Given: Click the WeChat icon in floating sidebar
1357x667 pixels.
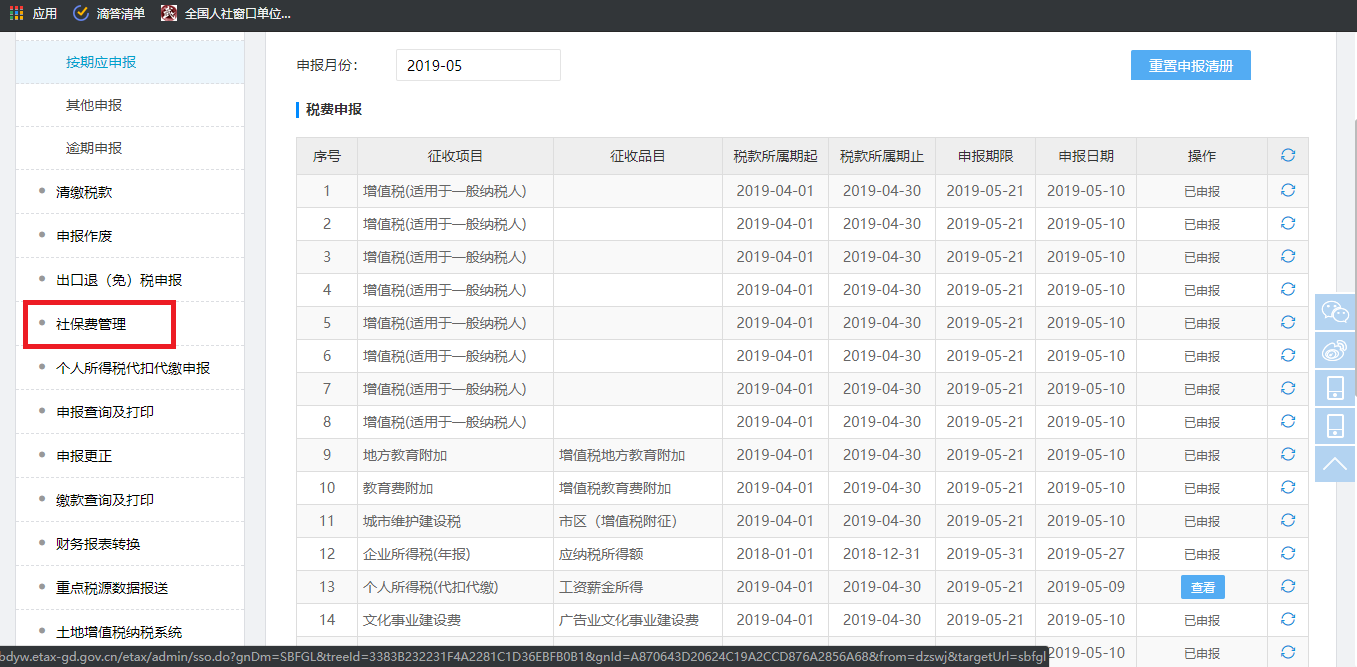Looking at the screenshot, I should pyautogui.click(x=1335, y=311).
